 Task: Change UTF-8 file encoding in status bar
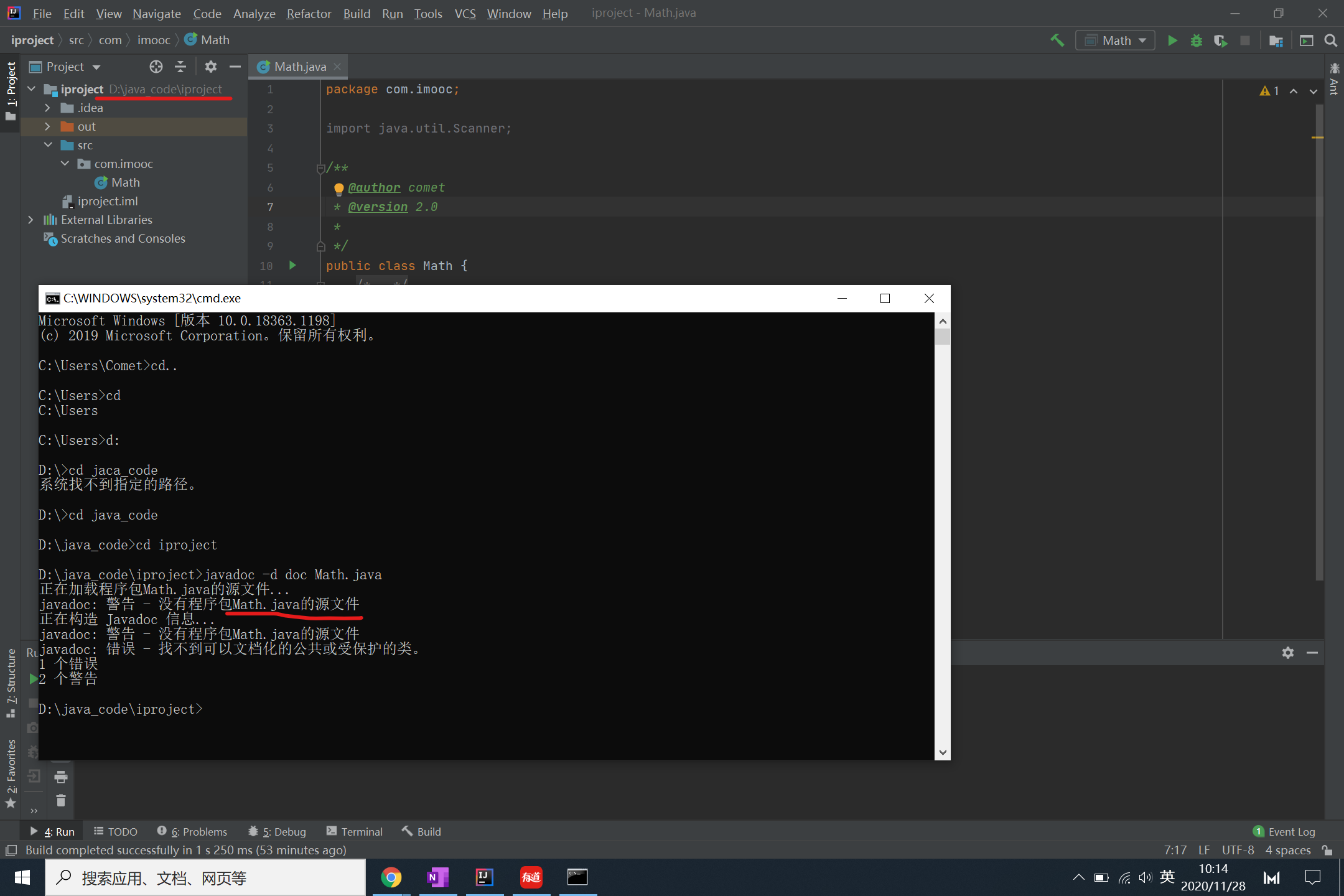1238,851
